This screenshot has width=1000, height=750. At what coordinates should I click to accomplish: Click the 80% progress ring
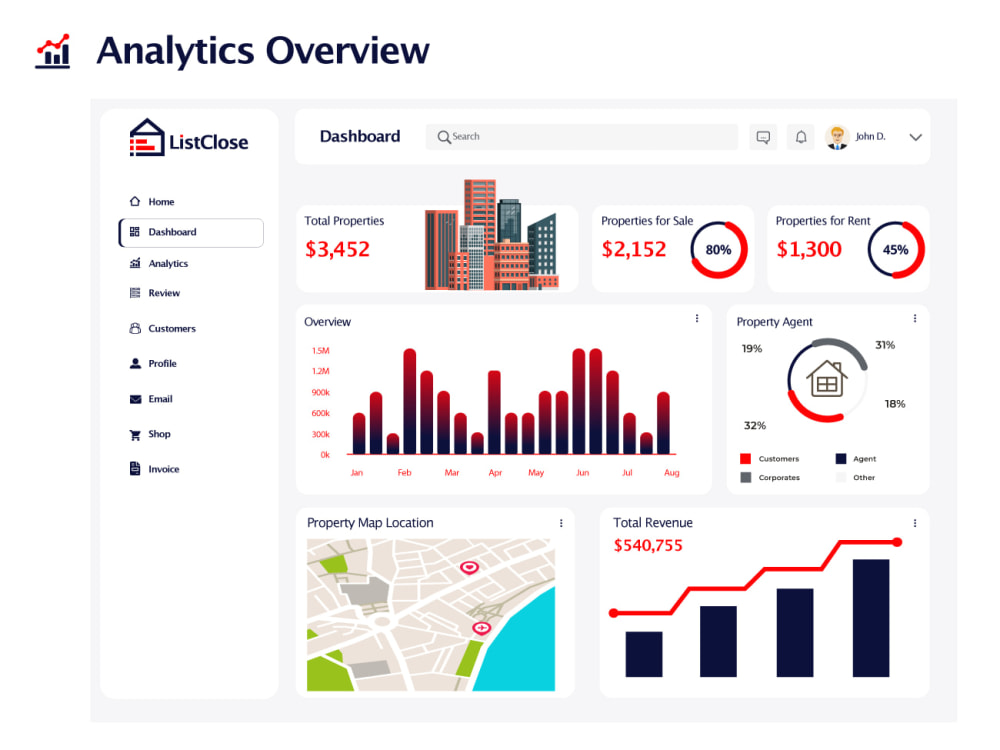[x=719, y=250]
